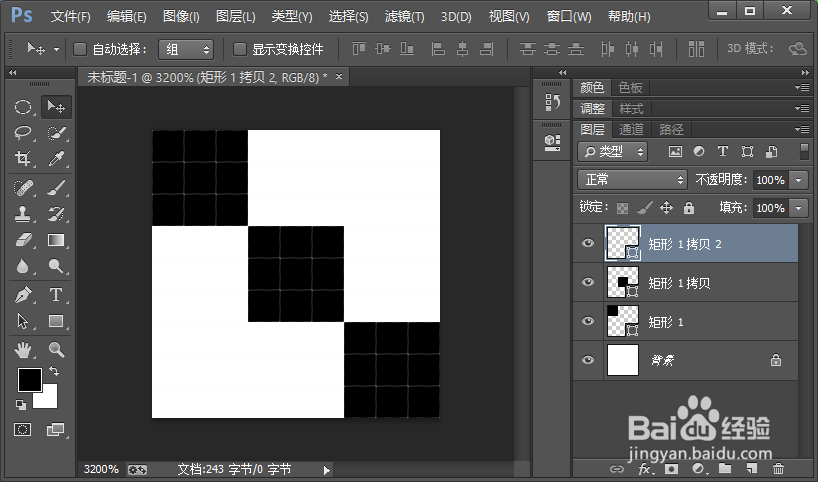Open the 3D panel icon

point(552,142)
